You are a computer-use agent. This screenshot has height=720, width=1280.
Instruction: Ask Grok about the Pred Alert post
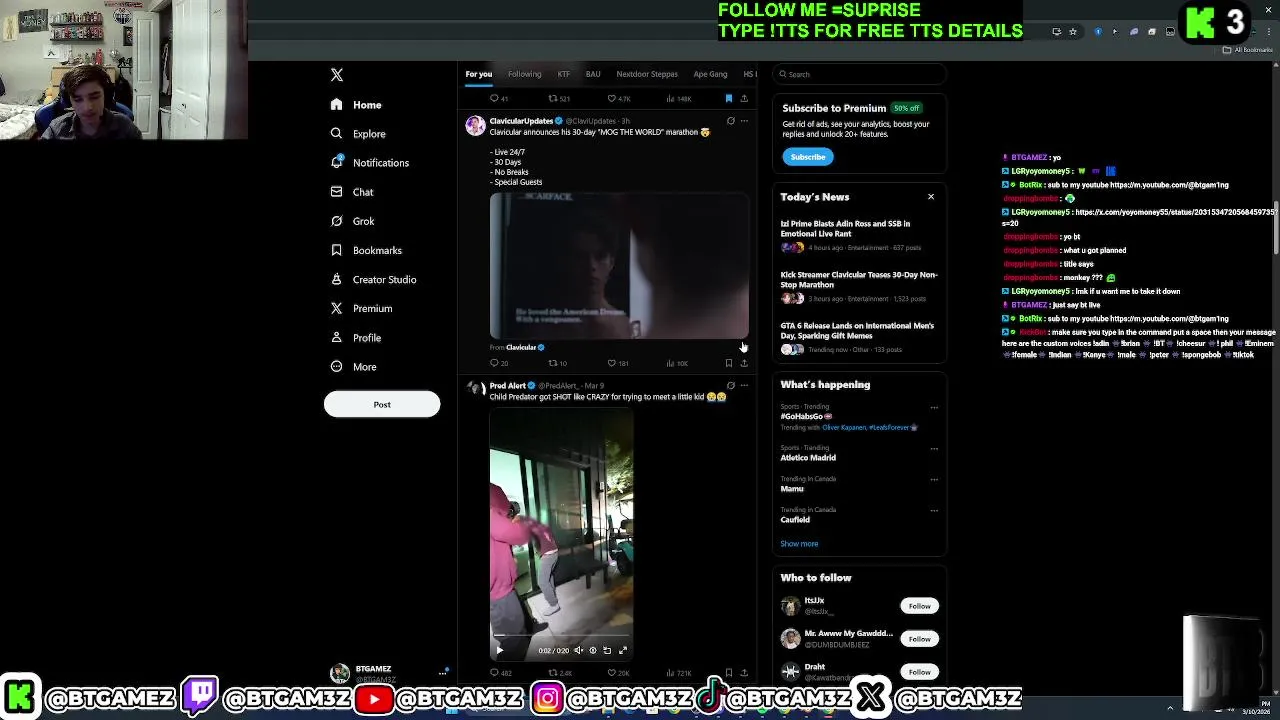pos(730,386)
